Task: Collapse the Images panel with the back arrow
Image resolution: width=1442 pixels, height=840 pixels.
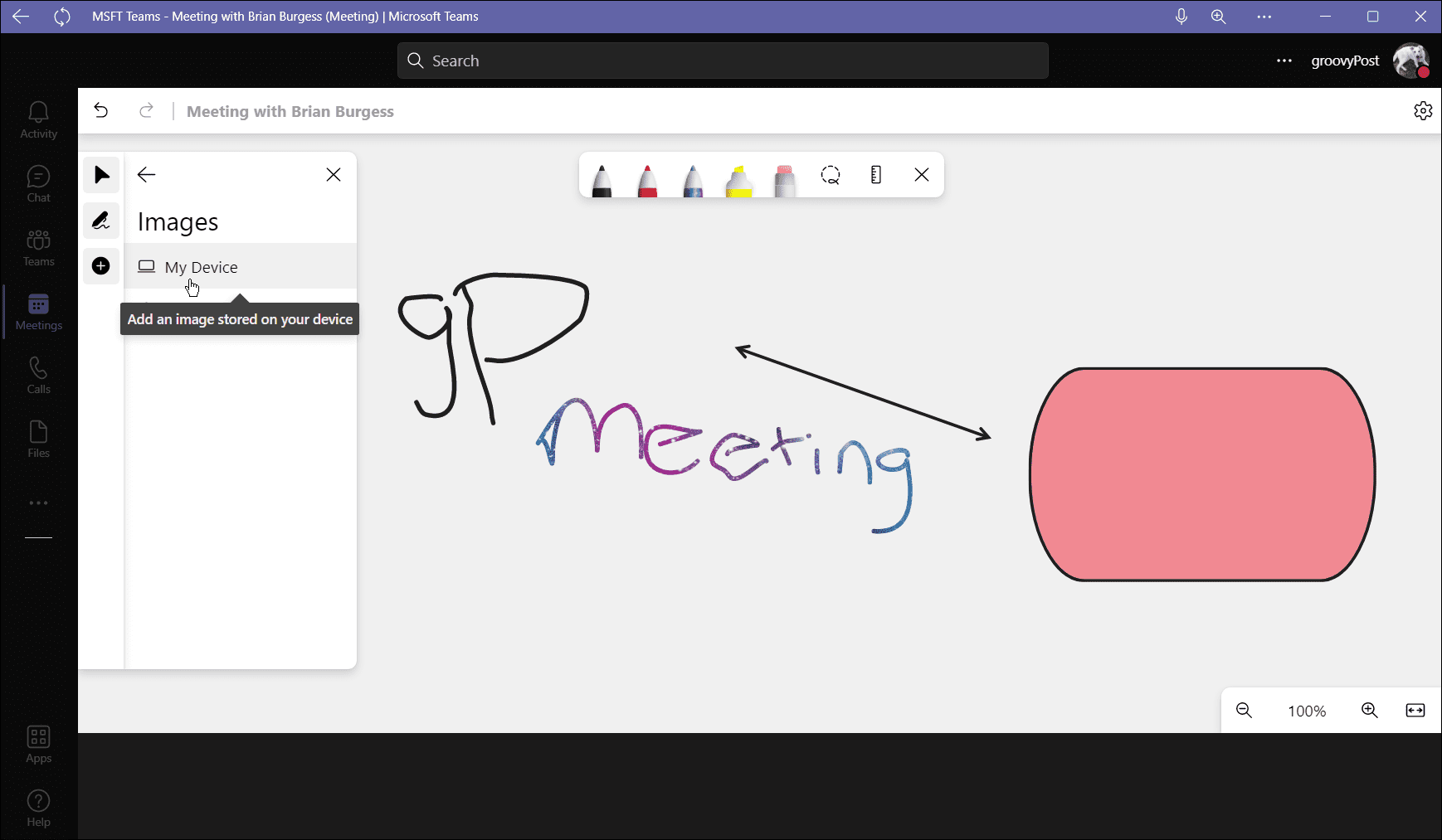Action: [x=146, y=174]
